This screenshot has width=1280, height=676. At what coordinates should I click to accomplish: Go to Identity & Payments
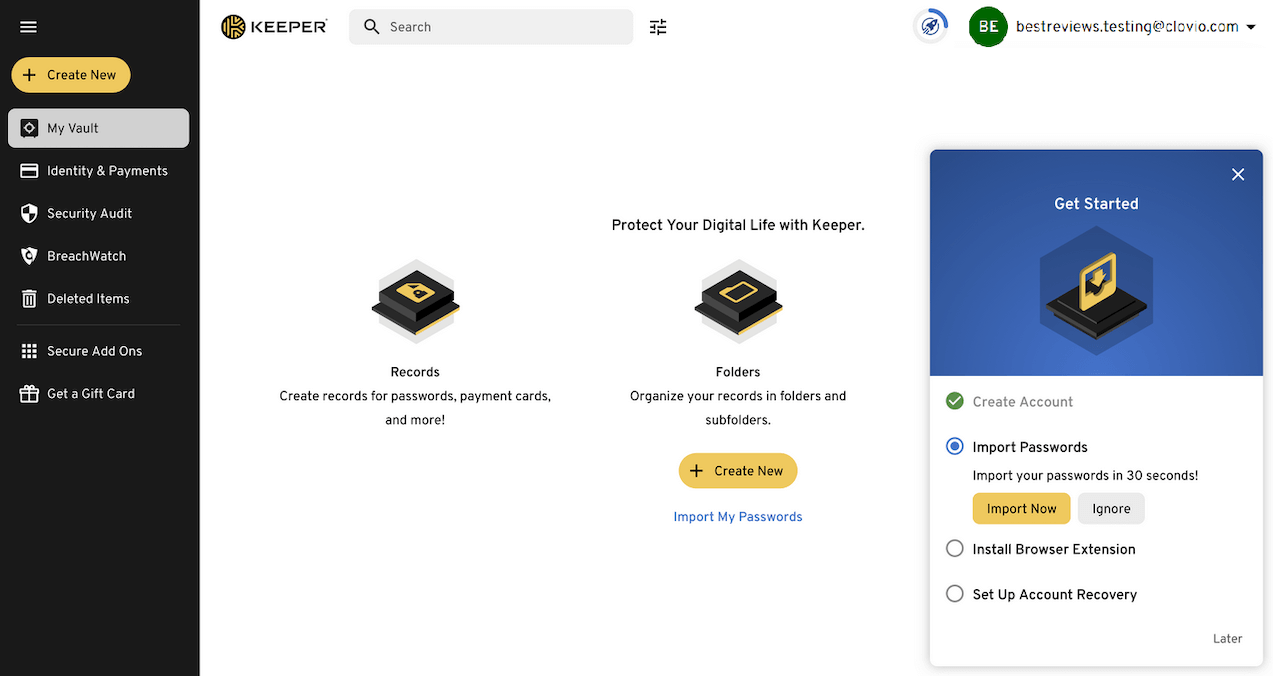107,171
